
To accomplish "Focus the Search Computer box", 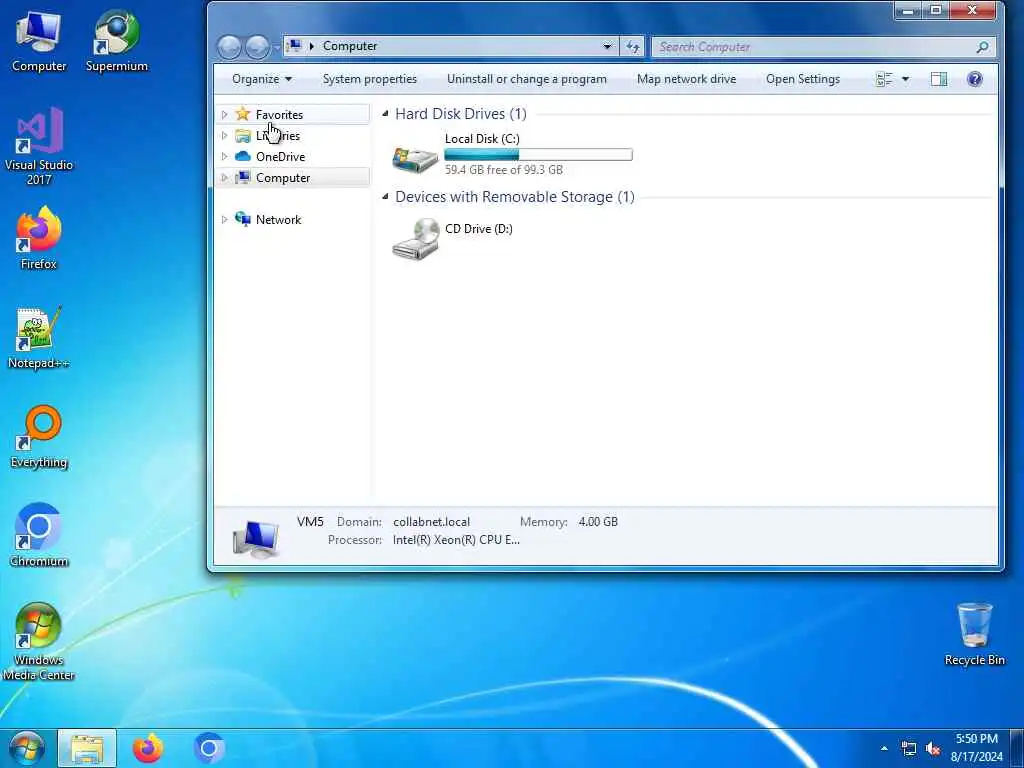I will 824,46.
